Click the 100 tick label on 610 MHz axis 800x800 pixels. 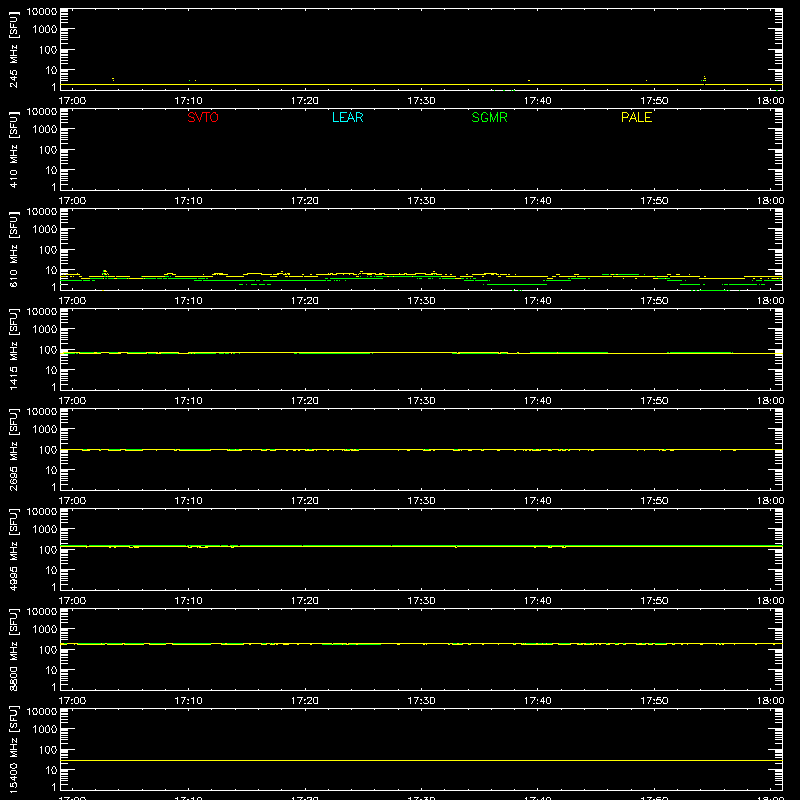[48, 250]
